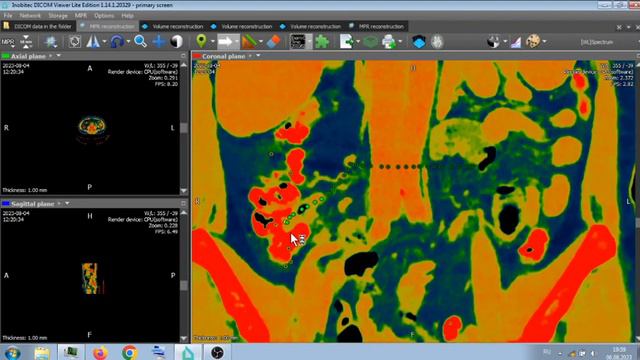The width and height of the screenshot is (640, 360).
Task: Open the Storage menu
Action: click(58, 16)
